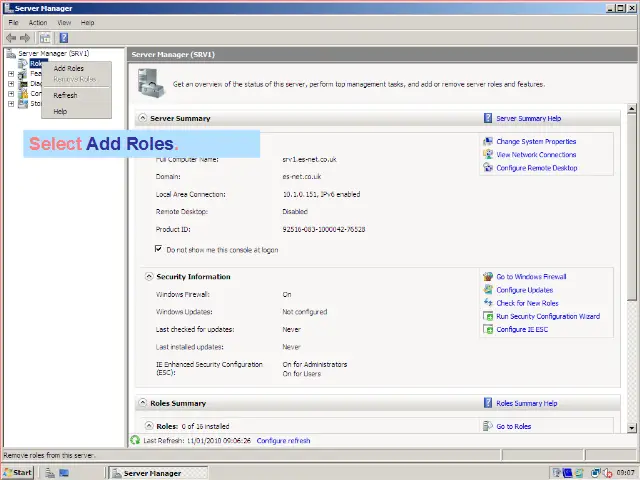The width and height of the screenshot is (640, 480).
Task: Expand the Storage tree node
Action: (x=11, y=104)
